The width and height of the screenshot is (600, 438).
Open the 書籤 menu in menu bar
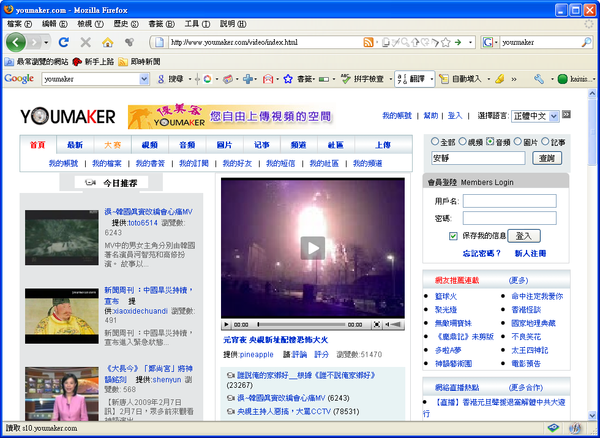(161, 24)
